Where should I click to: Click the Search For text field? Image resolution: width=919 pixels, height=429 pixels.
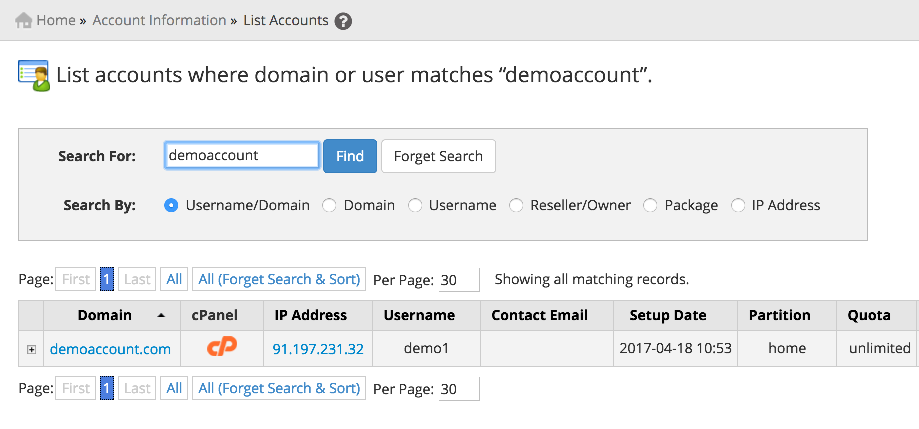(x=241, y=155)
